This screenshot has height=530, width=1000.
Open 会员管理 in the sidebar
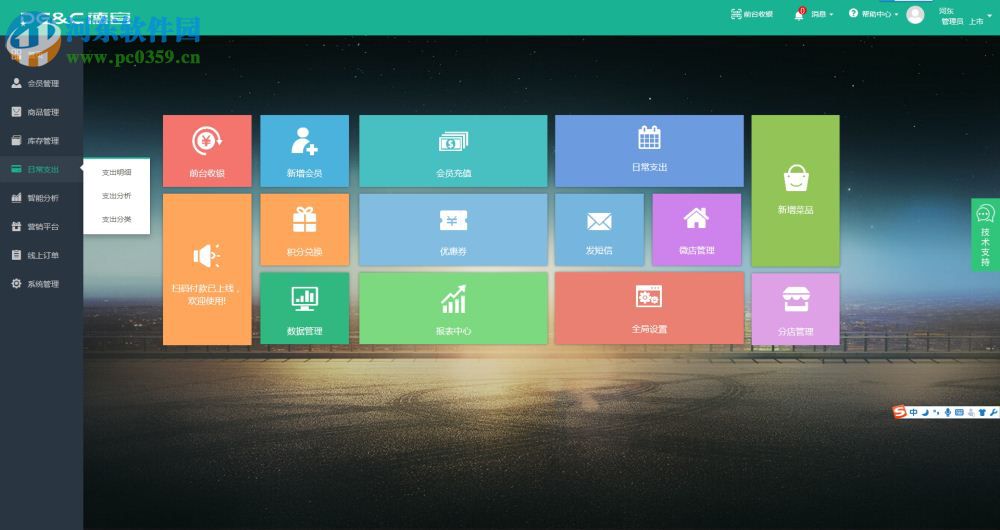(41, 84)
